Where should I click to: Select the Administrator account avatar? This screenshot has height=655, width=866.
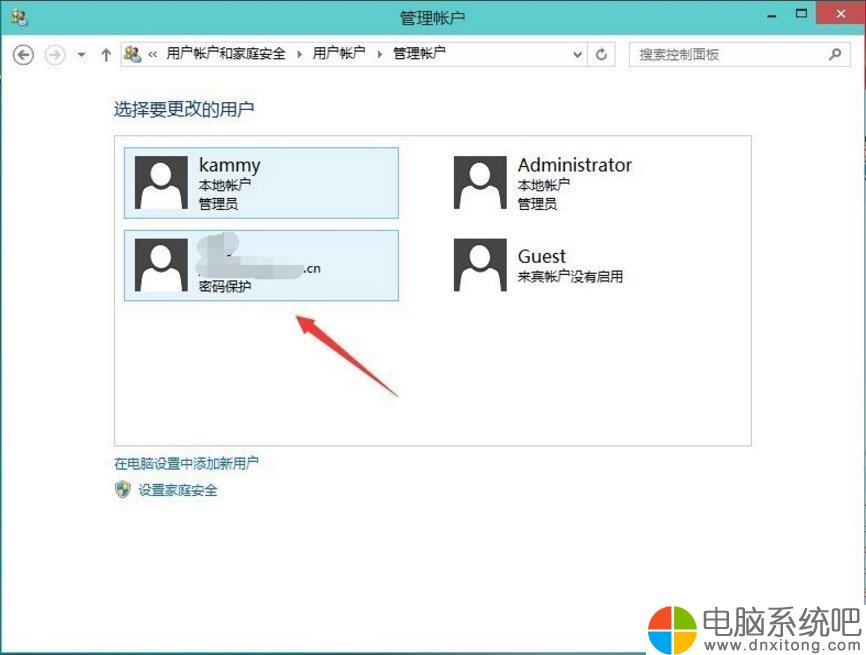pos(480,182)
